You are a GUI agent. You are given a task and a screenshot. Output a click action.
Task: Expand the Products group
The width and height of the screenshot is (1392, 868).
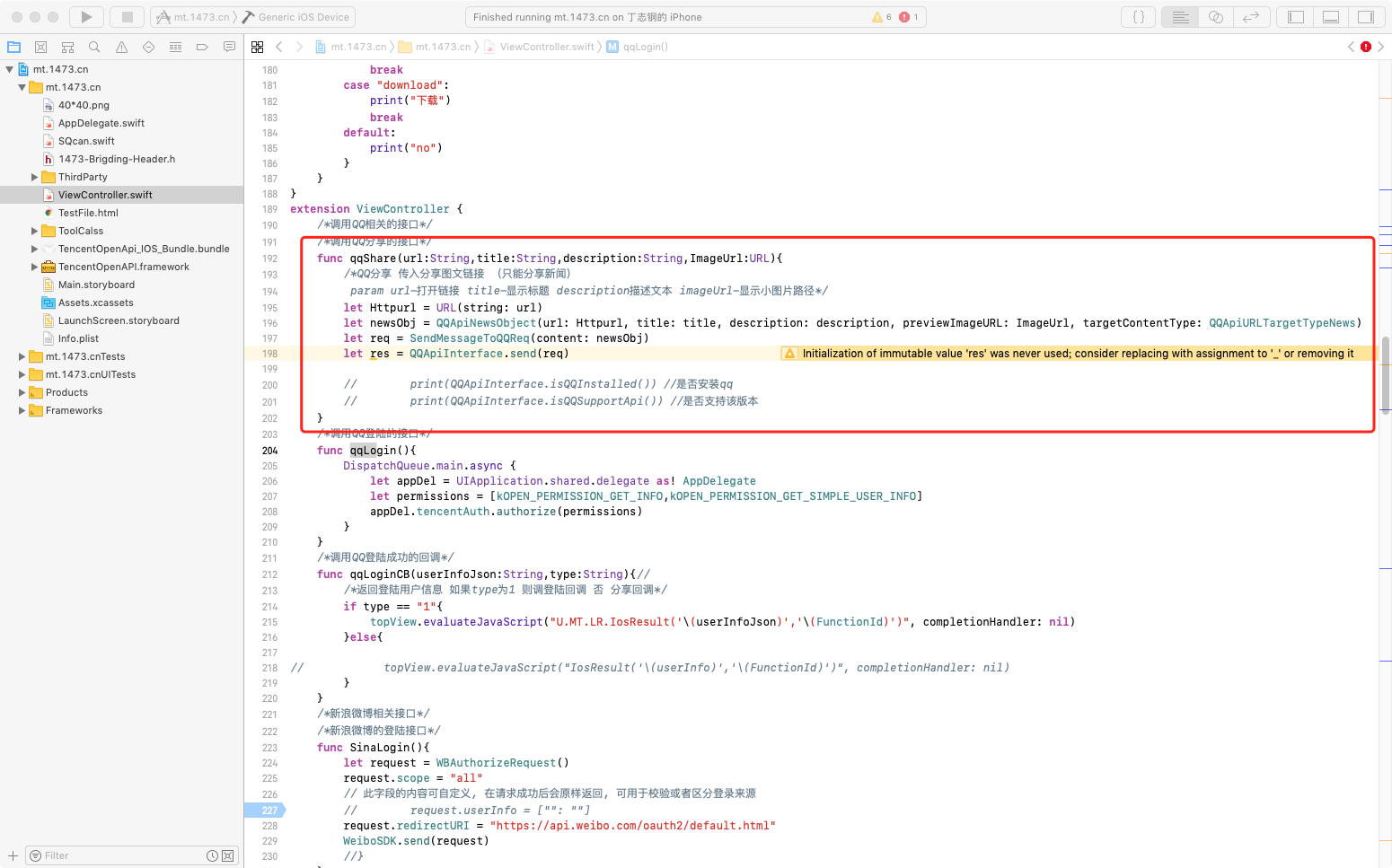(22, 392)
